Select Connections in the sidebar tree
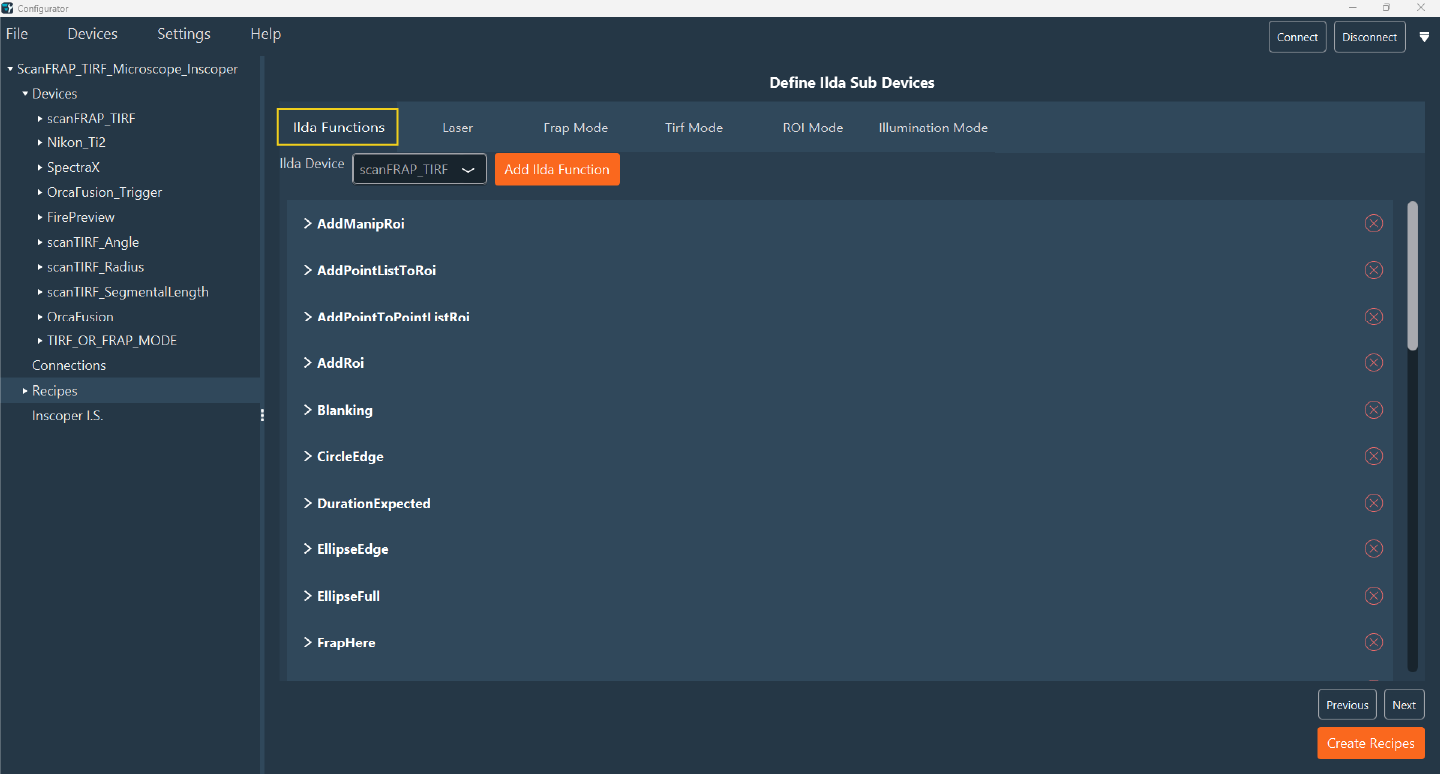The image size is (1441, 775). pos(69,366)
